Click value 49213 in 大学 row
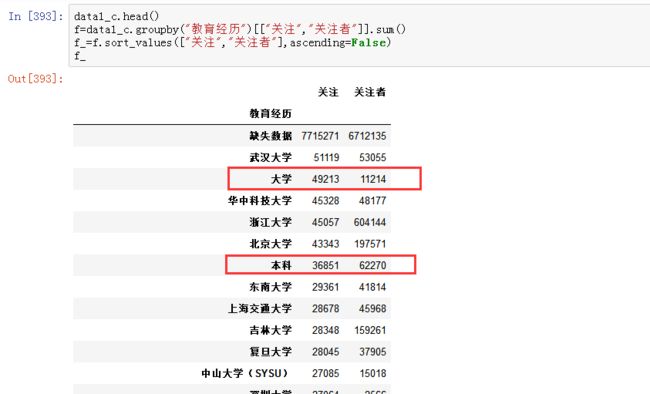Image resolution: width=650 pixels, height=394 pixels. pos(325,179)
